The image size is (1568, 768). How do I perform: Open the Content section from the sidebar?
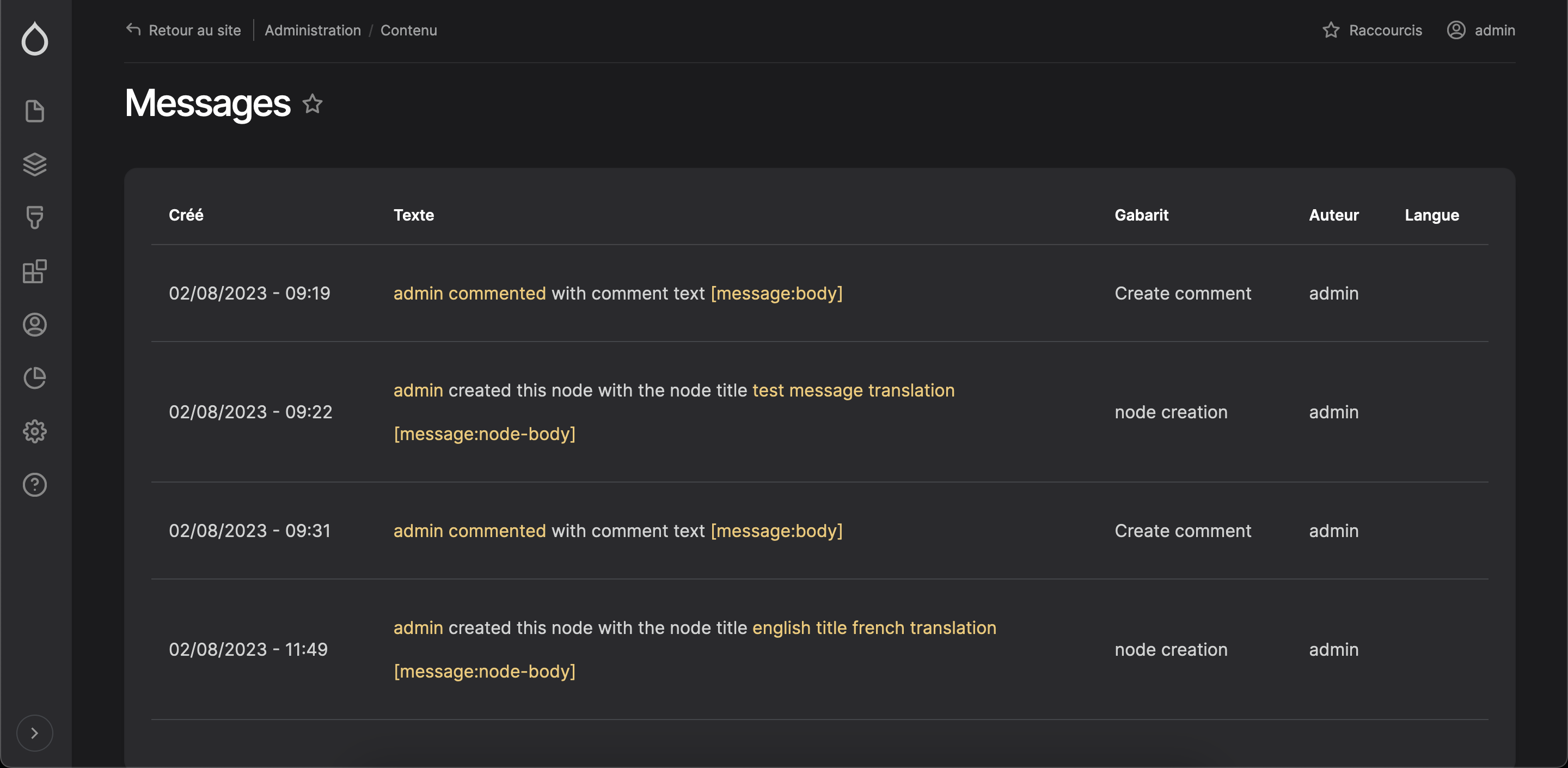click(x=35, y=111)
